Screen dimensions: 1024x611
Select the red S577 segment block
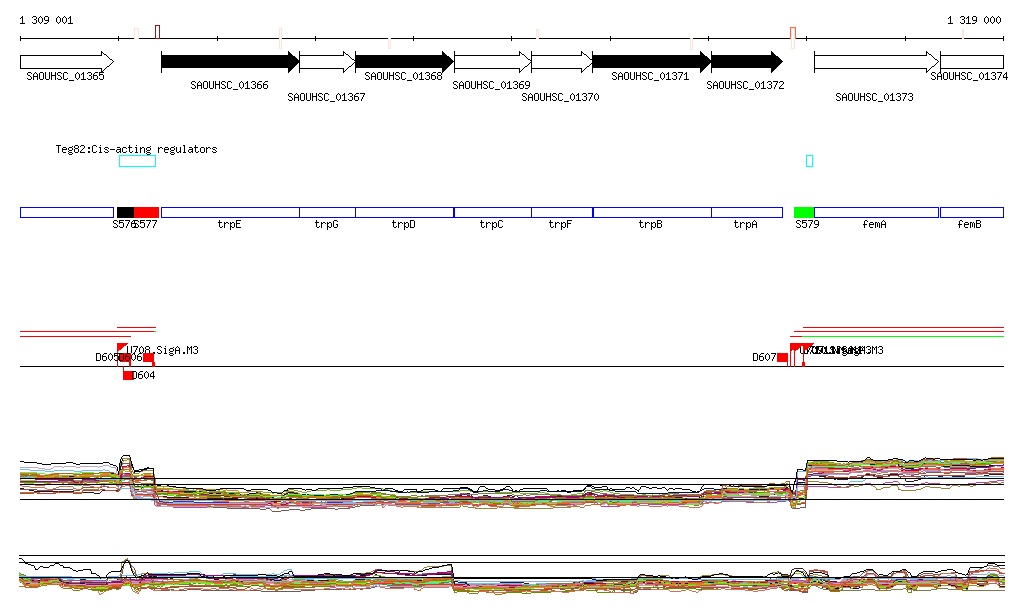146,212
